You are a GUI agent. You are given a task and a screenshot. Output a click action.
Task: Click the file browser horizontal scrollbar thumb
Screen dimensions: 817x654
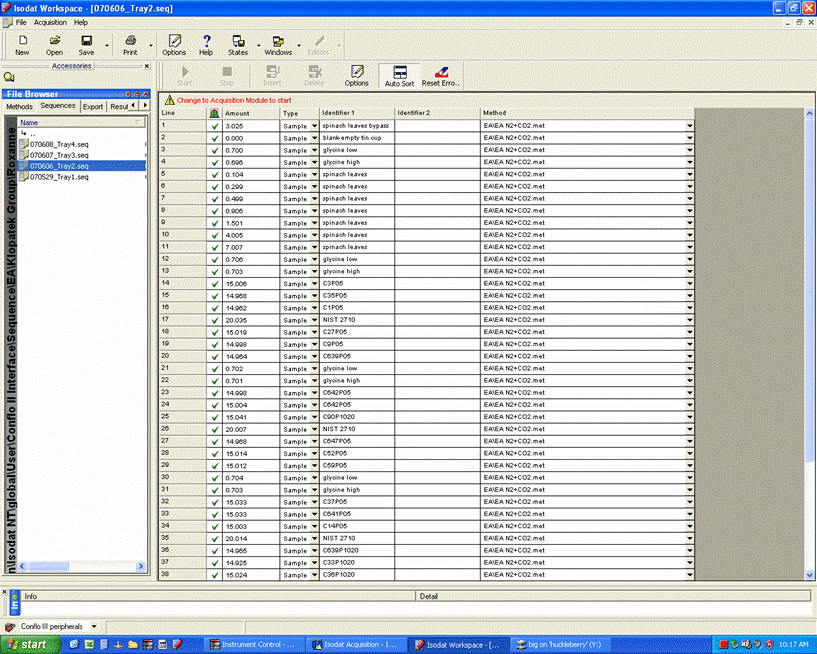48,566
